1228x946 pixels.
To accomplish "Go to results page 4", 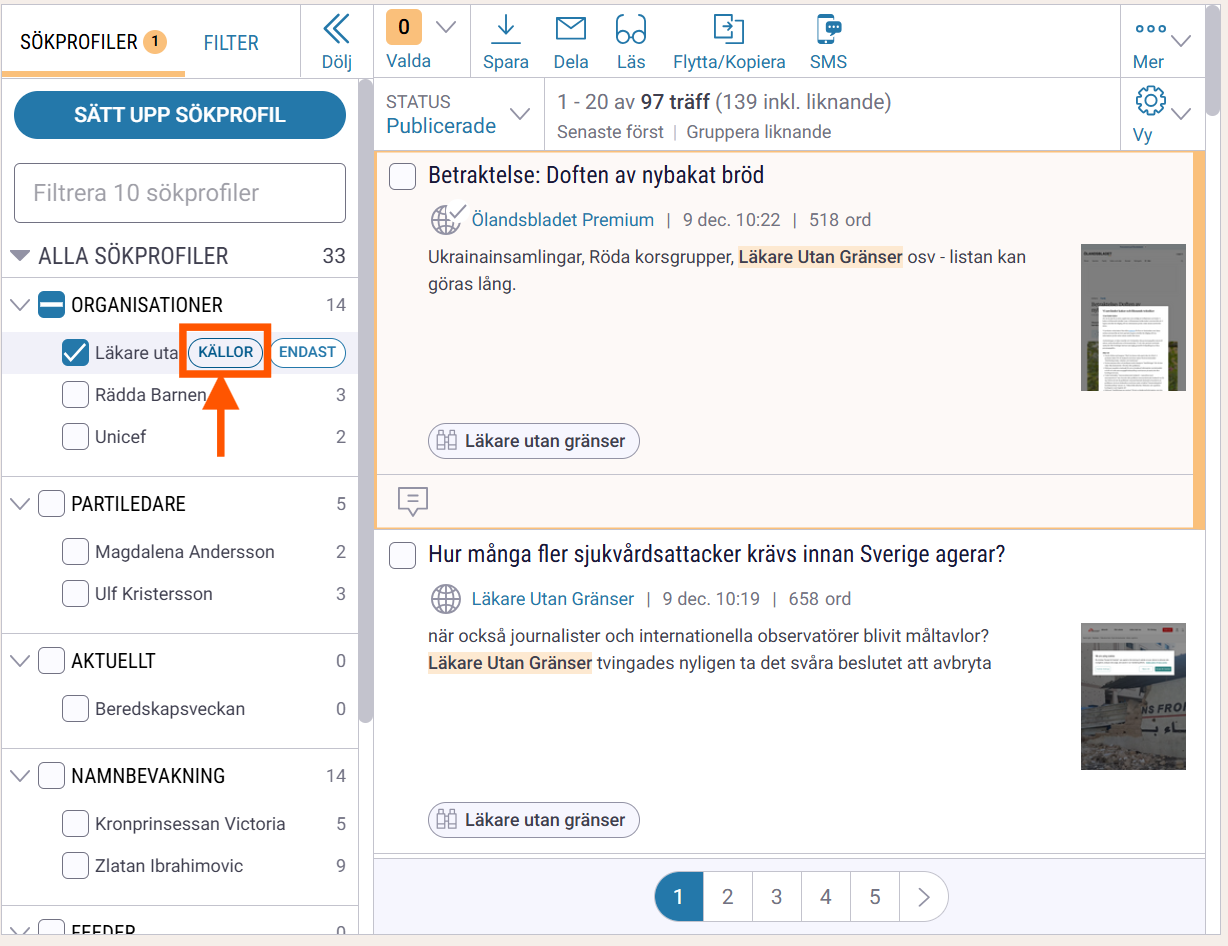I will [x=826, y=897].
